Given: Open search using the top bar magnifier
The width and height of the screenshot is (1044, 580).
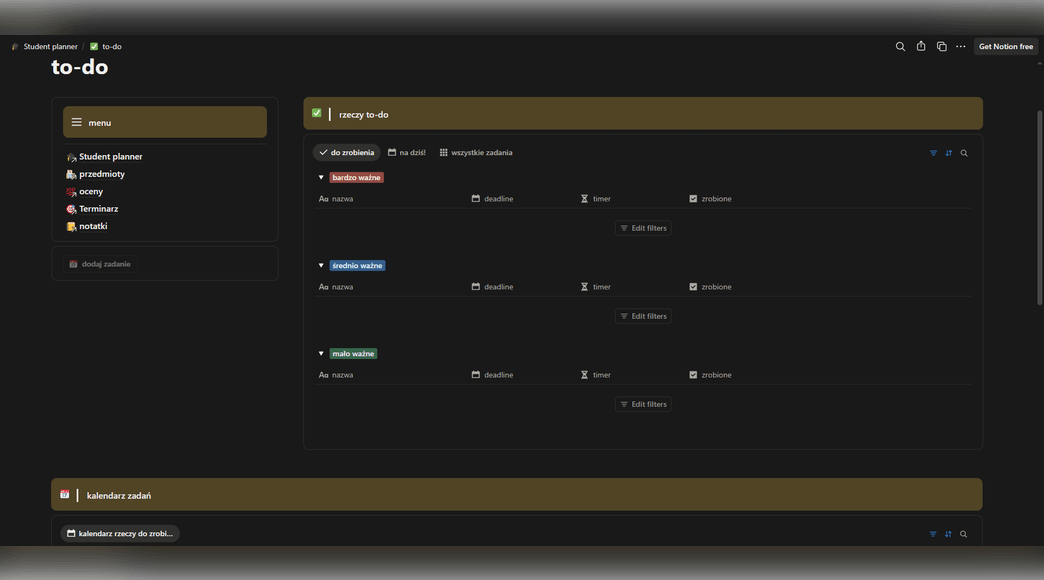Looking at the screenshot, I should [900, 47].
